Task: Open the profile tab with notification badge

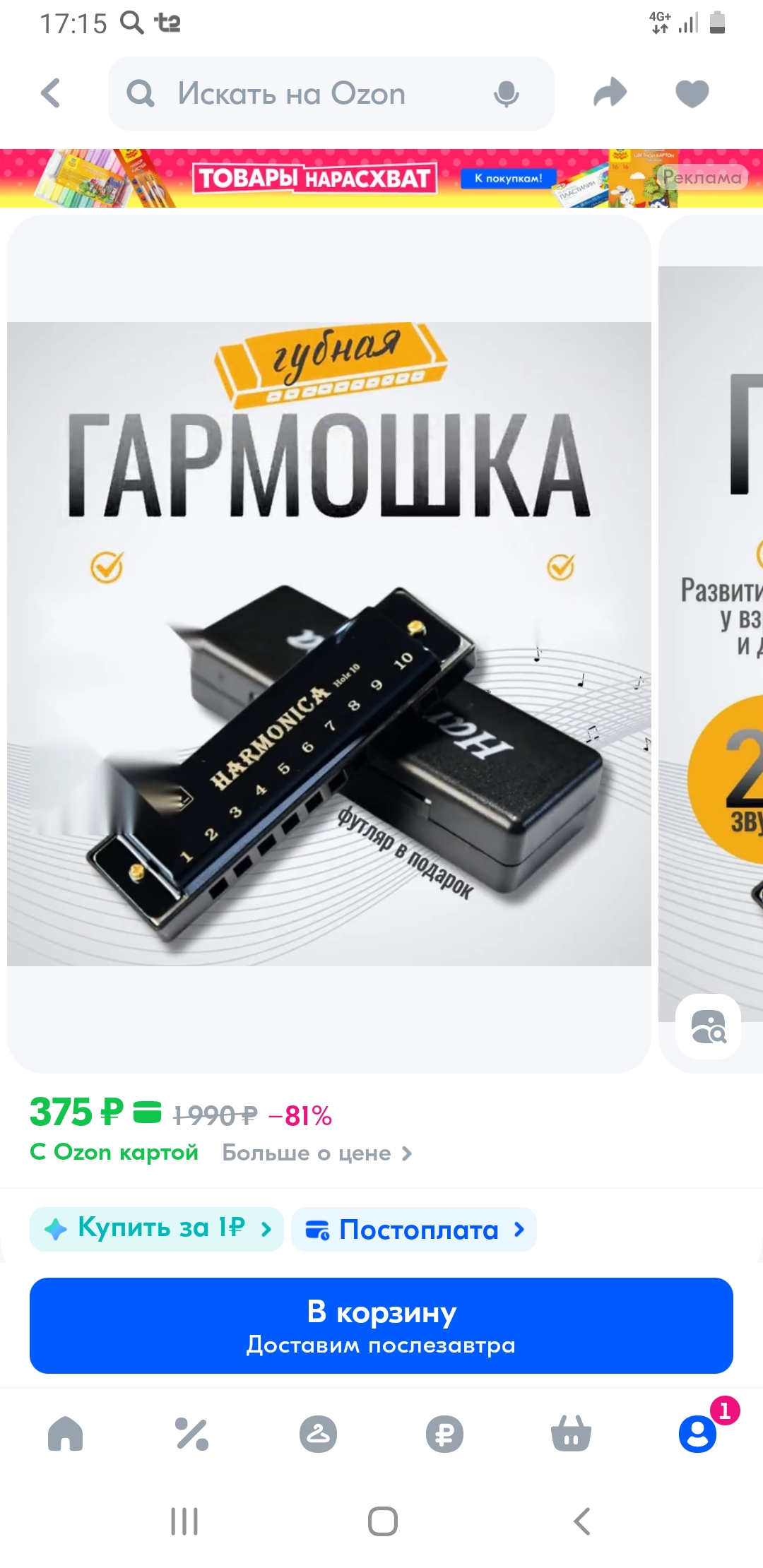Action: coord(698,1434)
